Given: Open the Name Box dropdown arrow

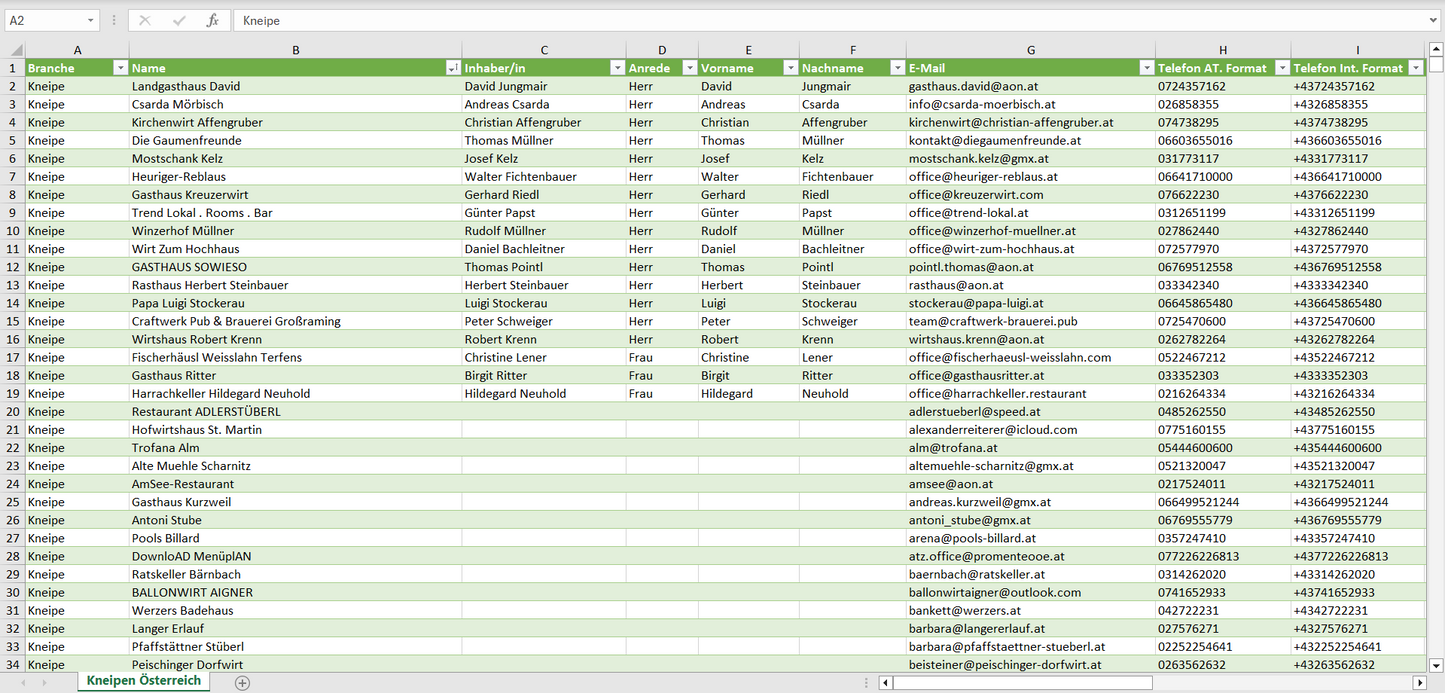Looking at the screenshot, I should point(91,20).
